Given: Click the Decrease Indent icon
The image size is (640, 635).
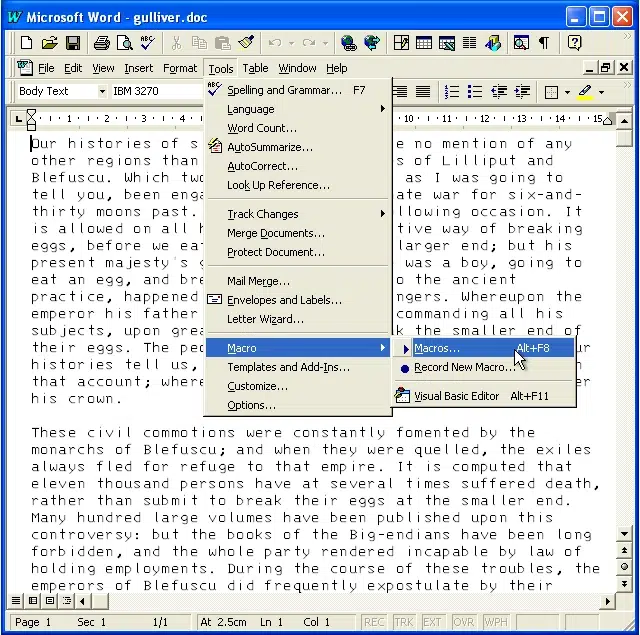Looking at the screenshot, I should click(499, 91).
